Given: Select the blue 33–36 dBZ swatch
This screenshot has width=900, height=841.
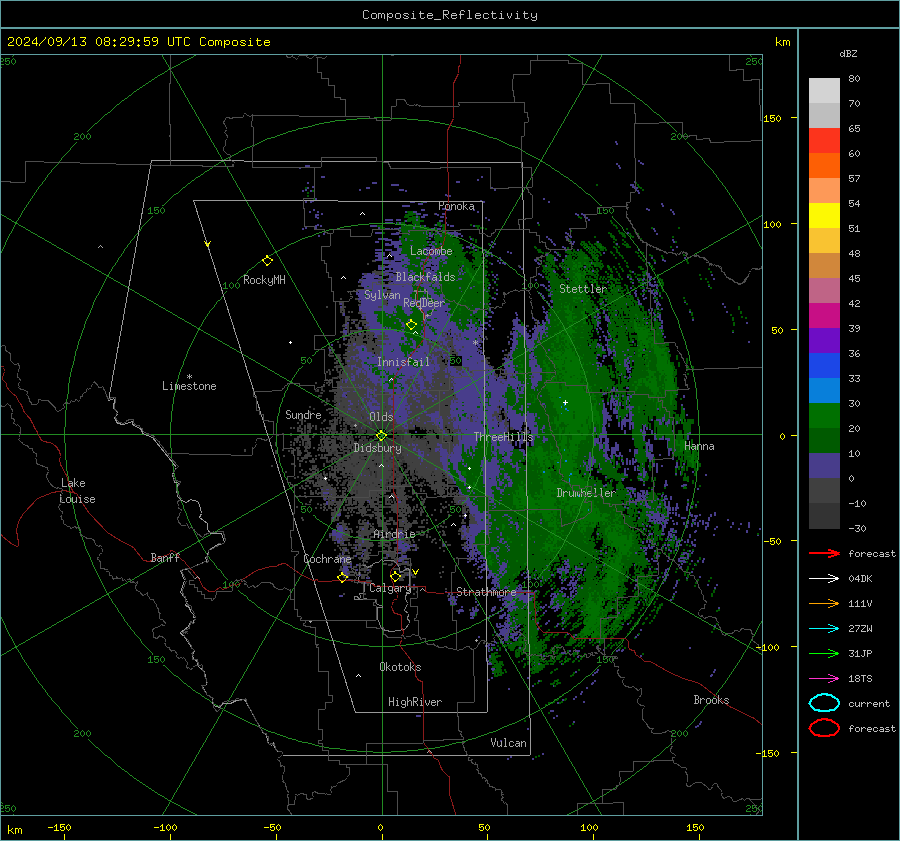Looking at the screenshot, I should click(x=824, y=365).
